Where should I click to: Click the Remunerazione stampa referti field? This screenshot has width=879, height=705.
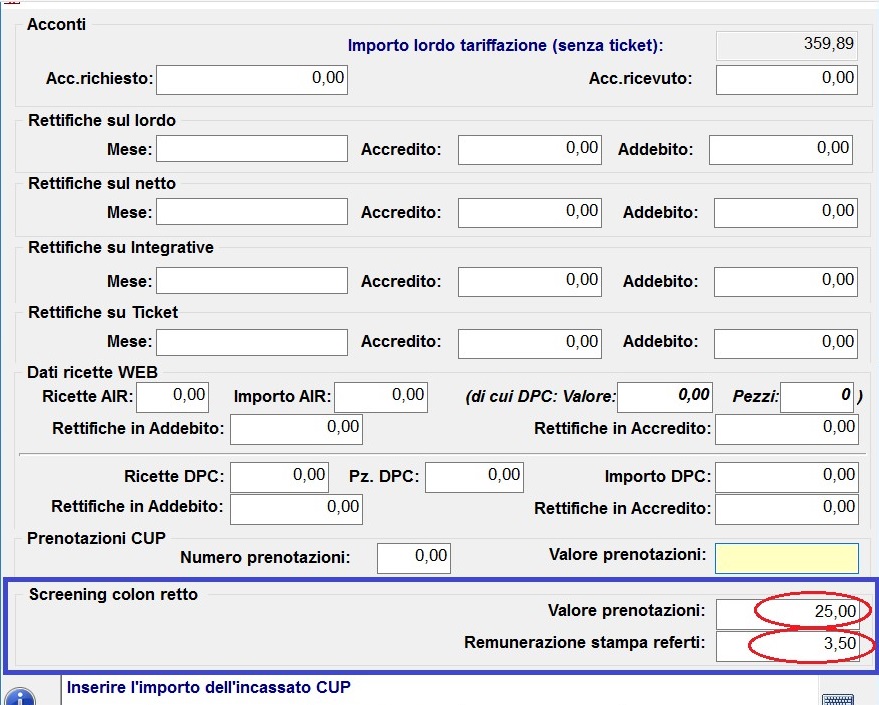pos(786,645)
